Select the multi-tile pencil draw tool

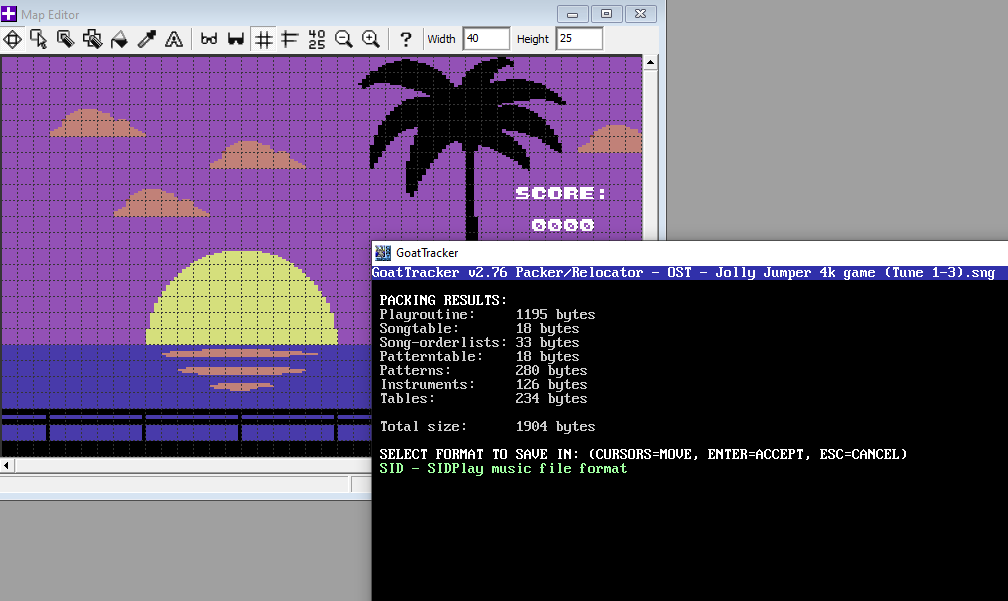pyautogui.click(x=93, y=39)
